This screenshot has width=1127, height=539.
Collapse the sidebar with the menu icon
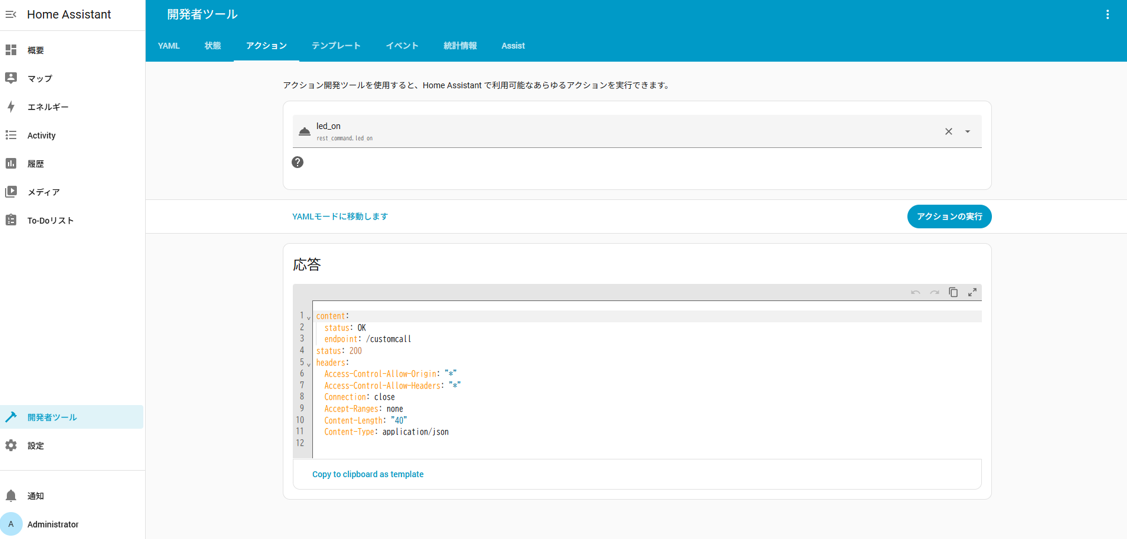coord(11,14)
